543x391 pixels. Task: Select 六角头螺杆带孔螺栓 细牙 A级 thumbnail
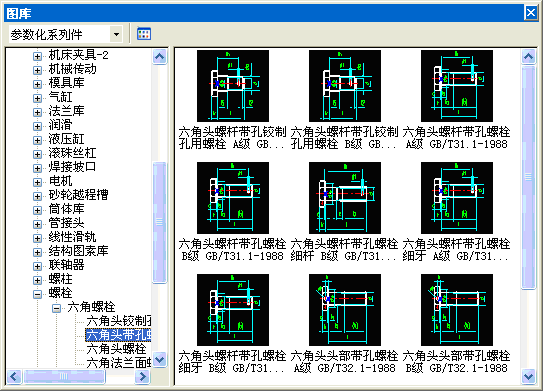coord(457,198)
